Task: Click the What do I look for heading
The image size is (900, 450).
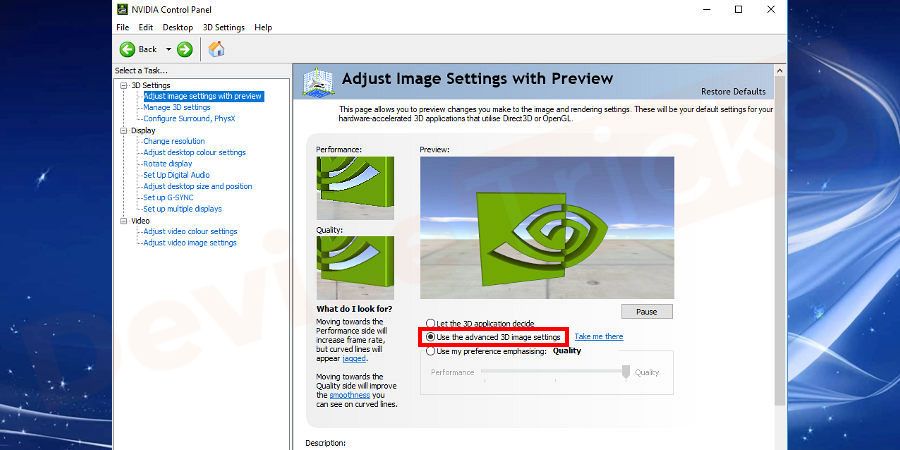Action: pos(354,309)
